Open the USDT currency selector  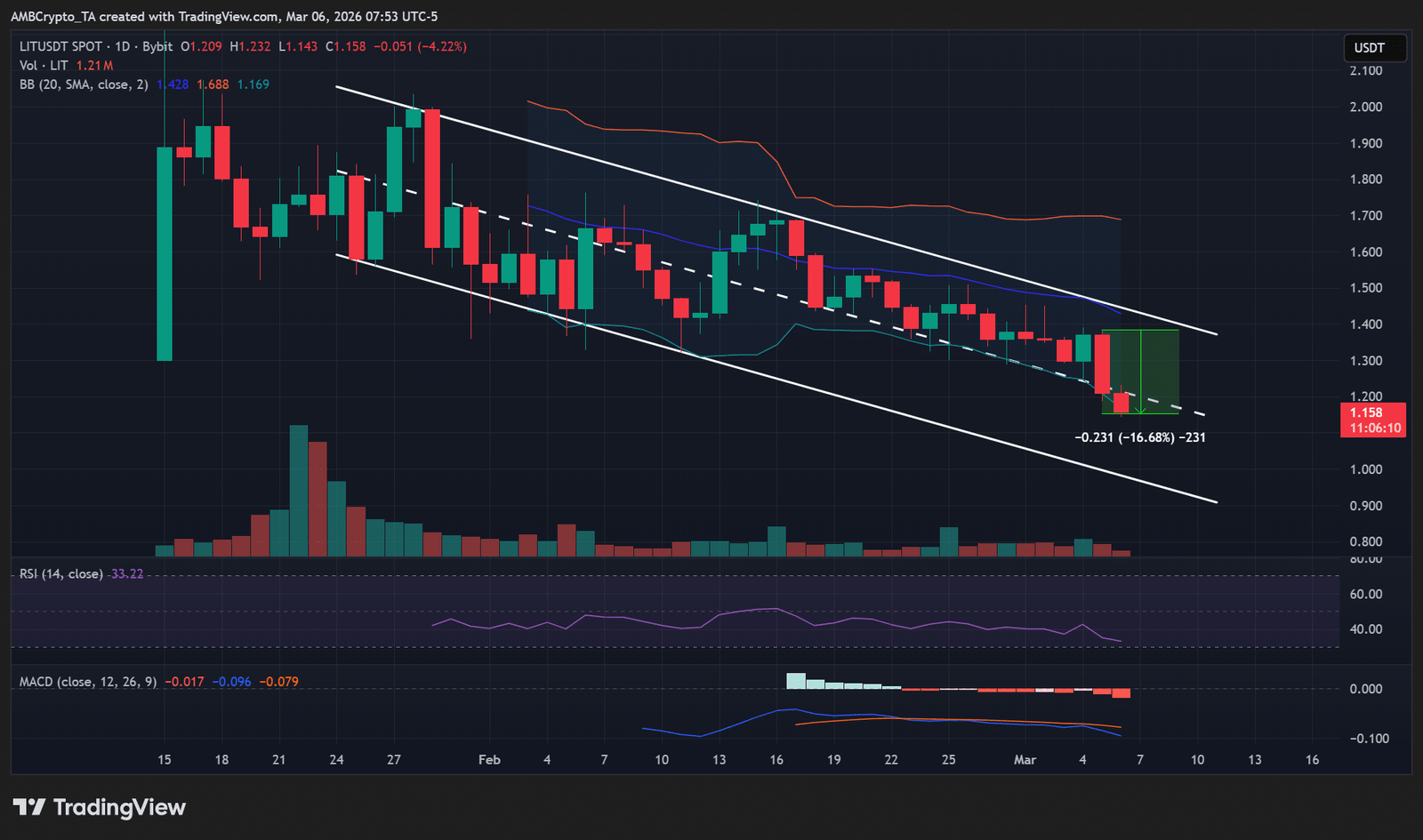click(1369, 48)
